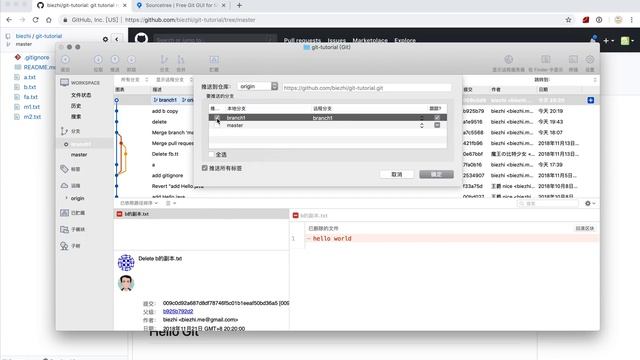640x360 pixels.
Task: Click the subtrees section icon in sidebar
Action: (64, 246)
